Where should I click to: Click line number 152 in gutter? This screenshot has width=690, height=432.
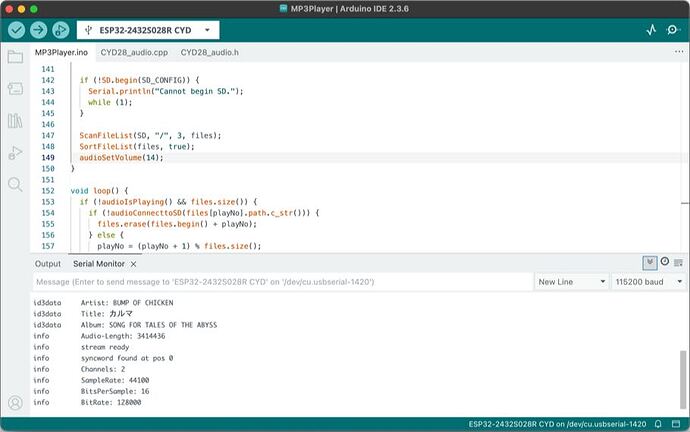(48, 191)
